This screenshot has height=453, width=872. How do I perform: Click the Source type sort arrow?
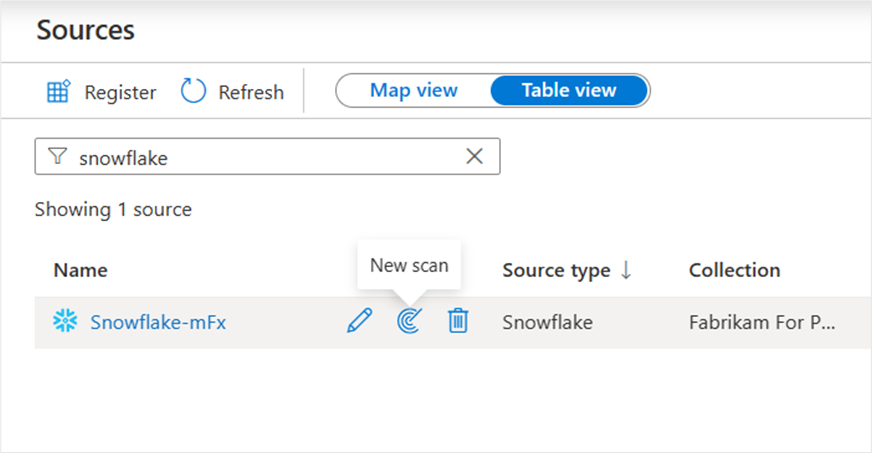coord(626,270)
